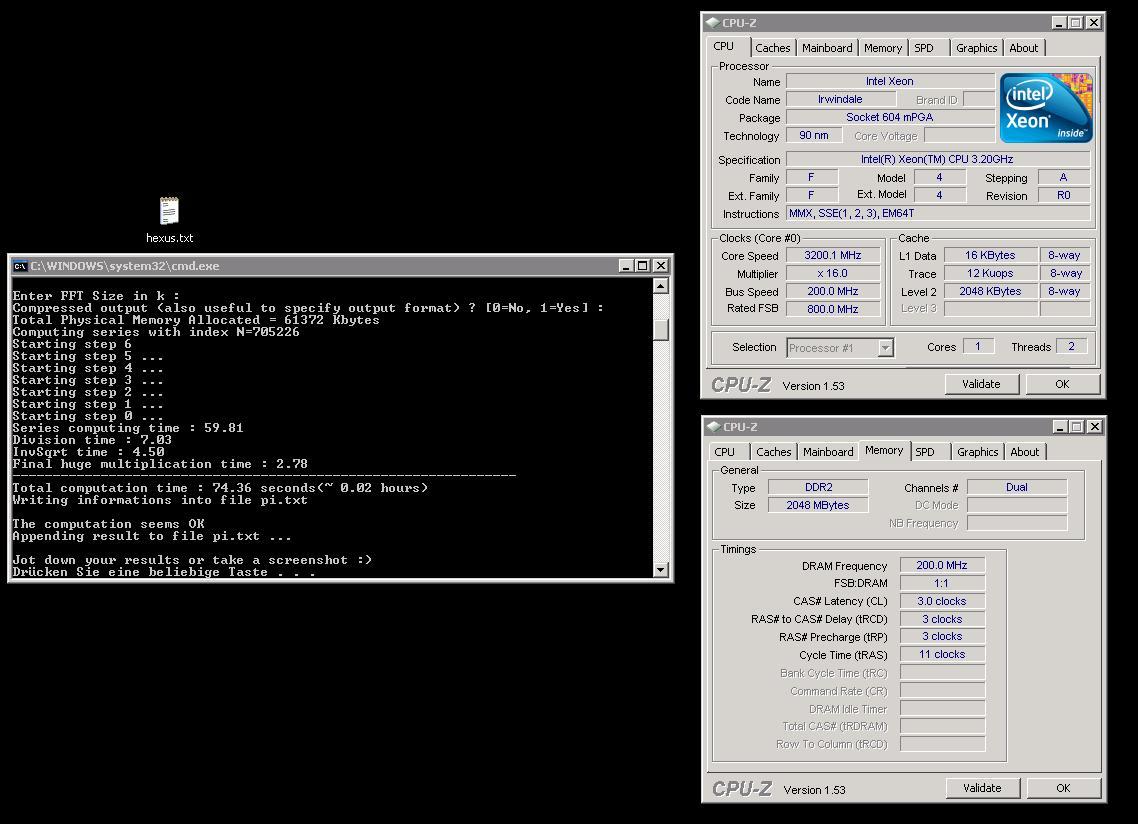
Task: Click the Cycle Time 11 clocks value
Action: coord(942,654)
